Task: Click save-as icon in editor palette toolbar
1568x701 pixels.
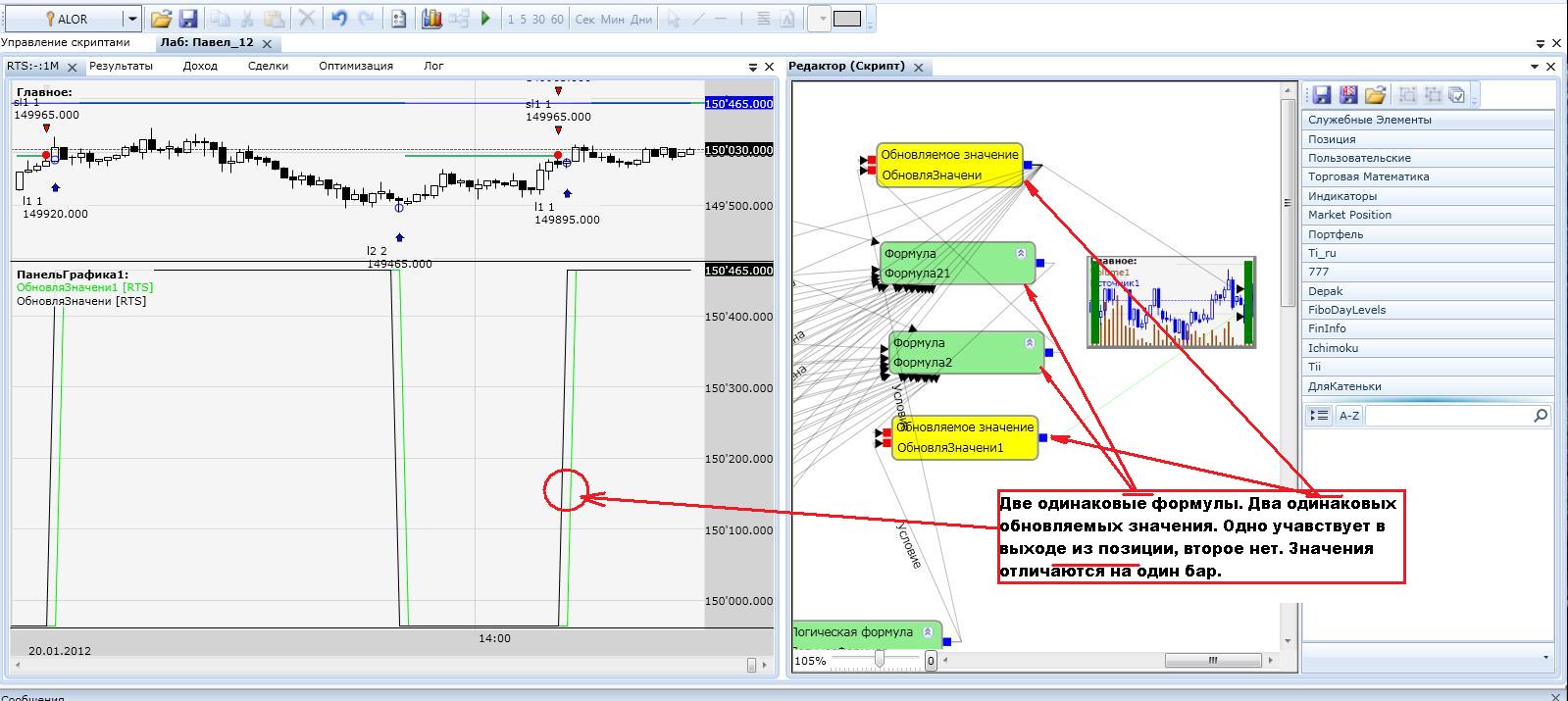Action: pos(1347,94)
